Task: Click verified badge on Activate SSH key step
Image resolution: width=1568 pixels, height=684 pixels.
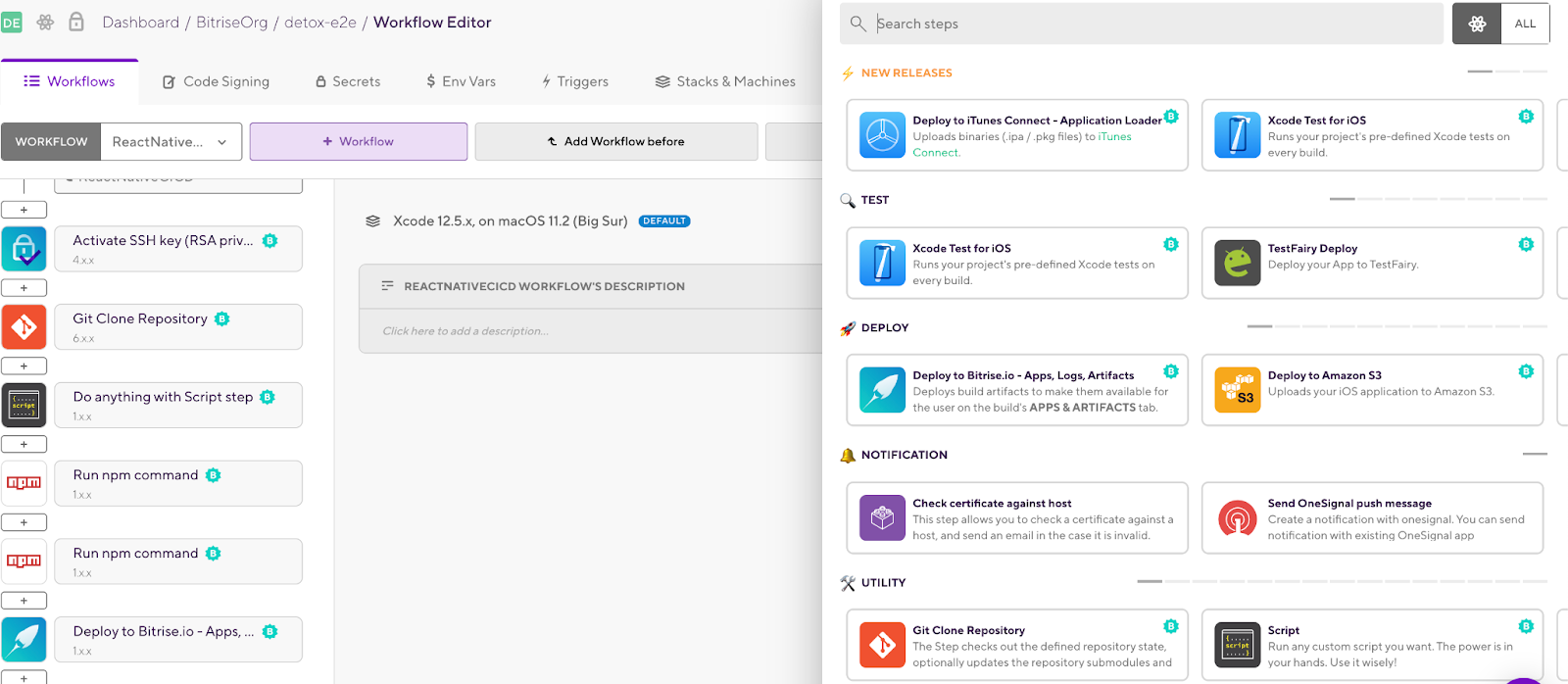Action: tap(269, 240)
